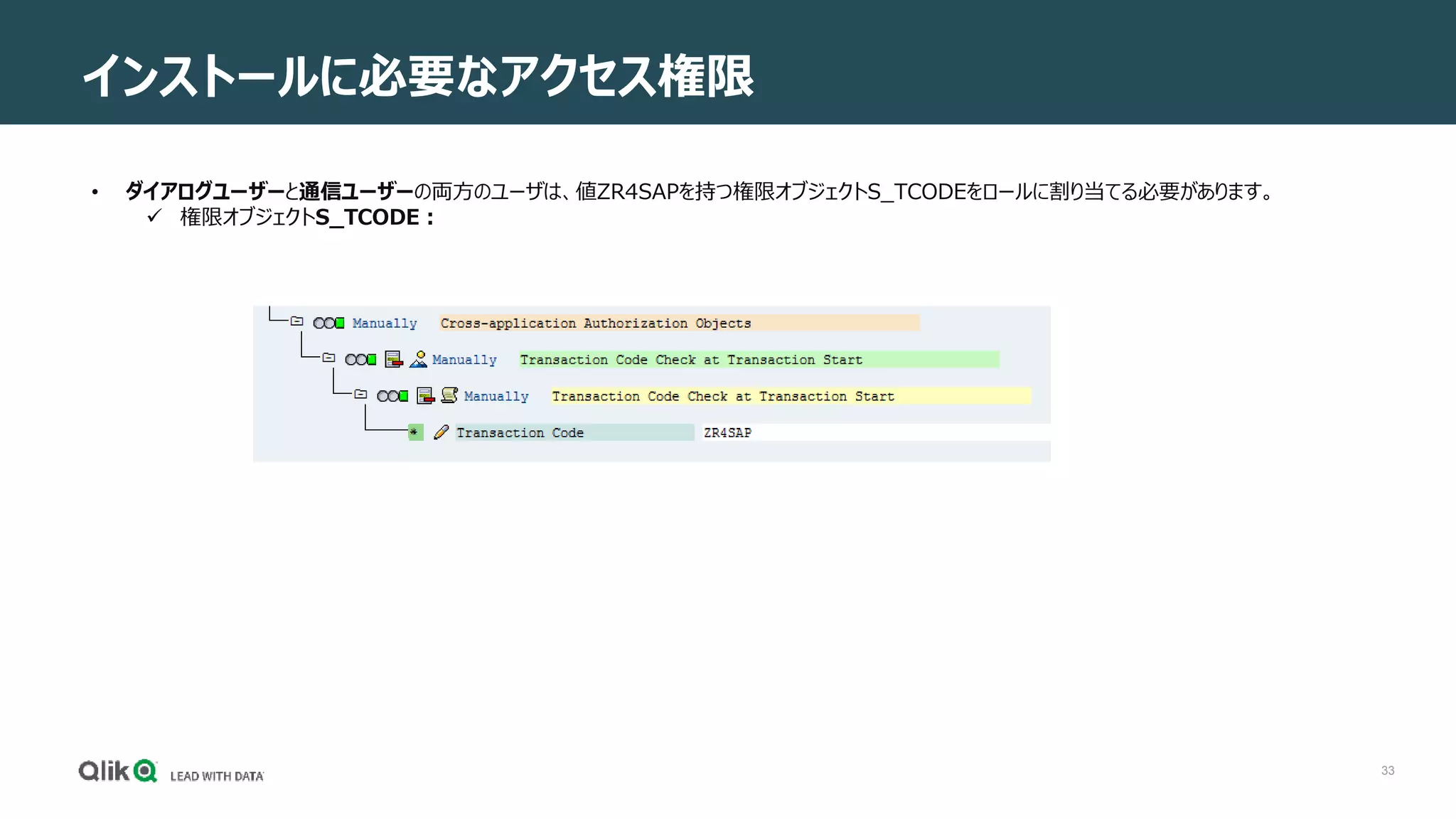The height and width of the screenshot is (819, 1456).
Task: Click the user/person icon beside green row
Action: (419, 359)
